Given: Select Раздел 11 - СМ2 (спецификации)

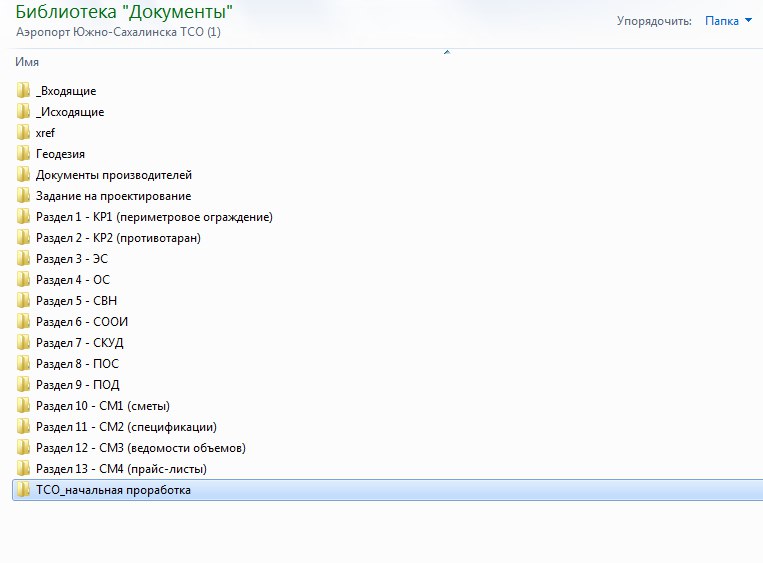Looking at the screenshot, I should pos(127,427).
